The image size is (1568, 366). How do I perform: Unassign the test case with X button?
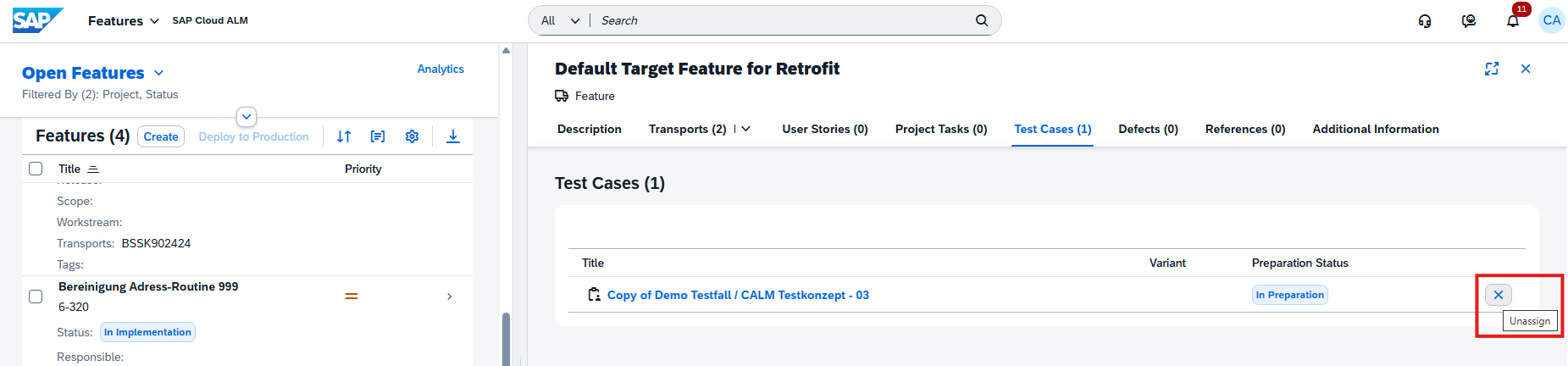click(x=1499, y=295)
